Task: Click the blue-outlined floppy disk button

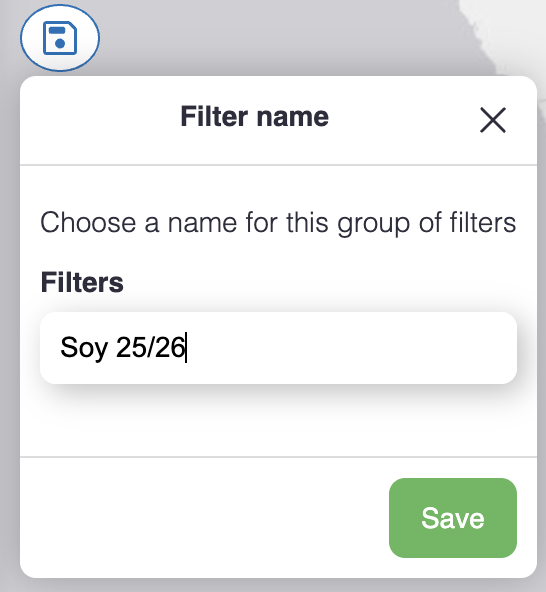Action: tap(60, 38)
